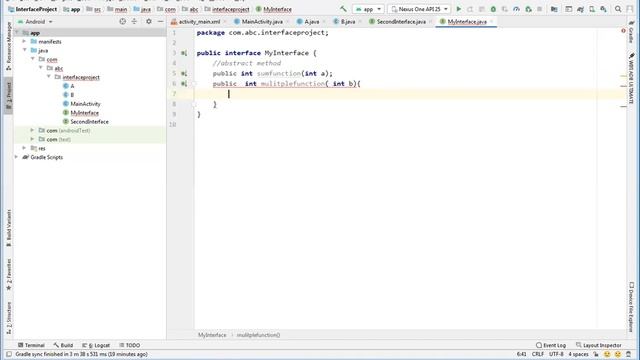The height and width of the screenshot is (360, 640).
Task: Click gutter implementation icon on line 6
Action: point(184,84)
